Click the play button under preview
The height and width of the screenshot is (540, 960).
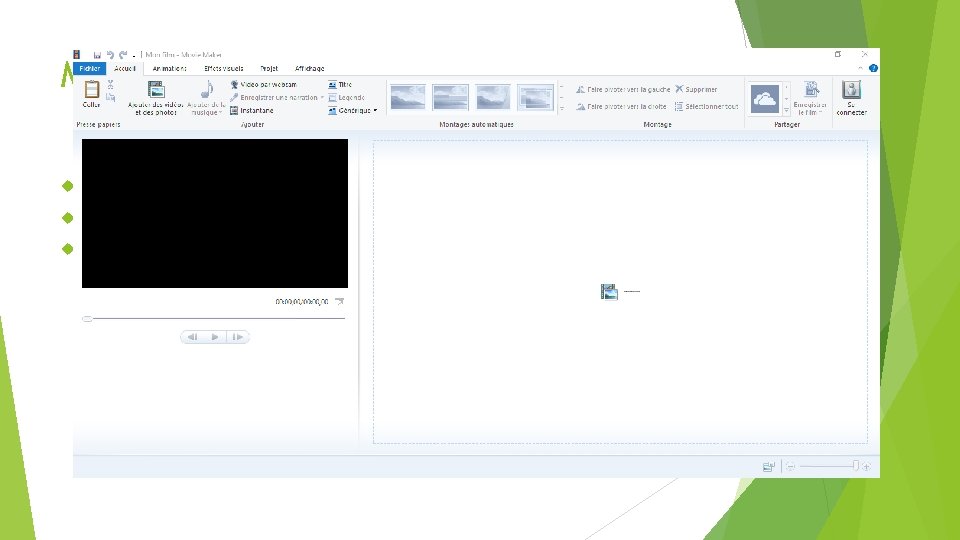pos(215,337)
